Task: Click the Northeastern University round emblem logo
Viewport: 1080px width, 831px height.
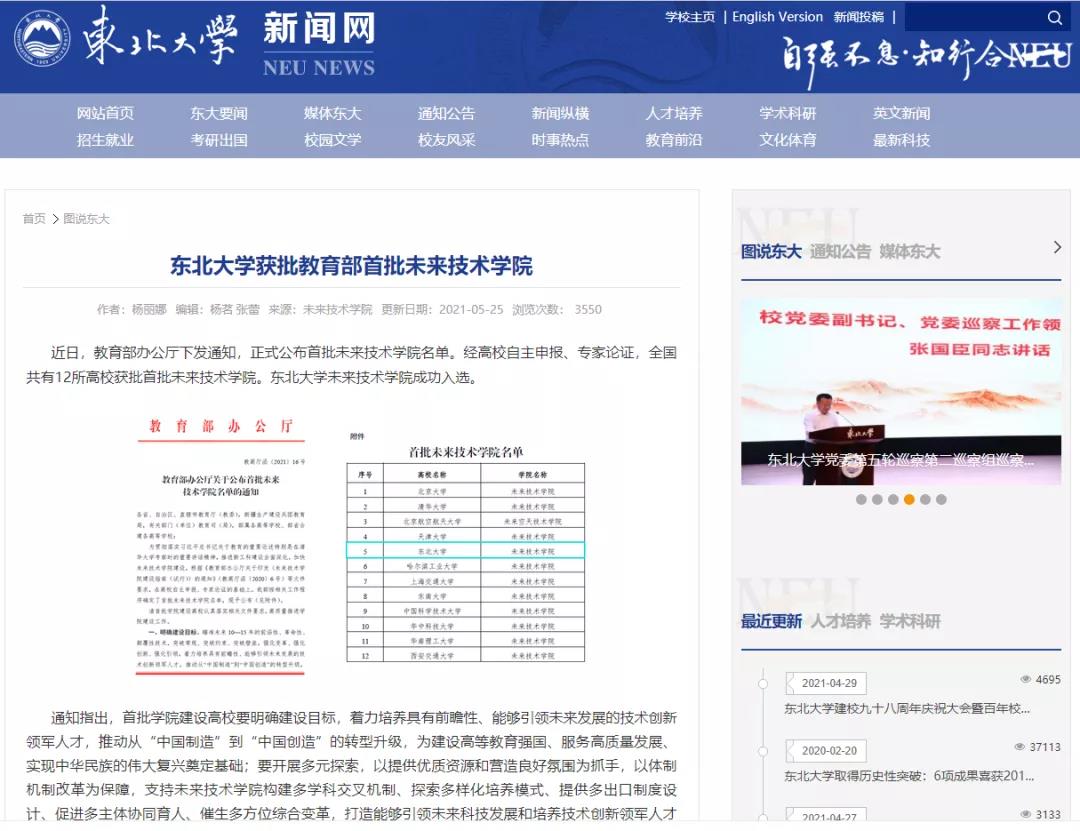Action: coord(42,39)
